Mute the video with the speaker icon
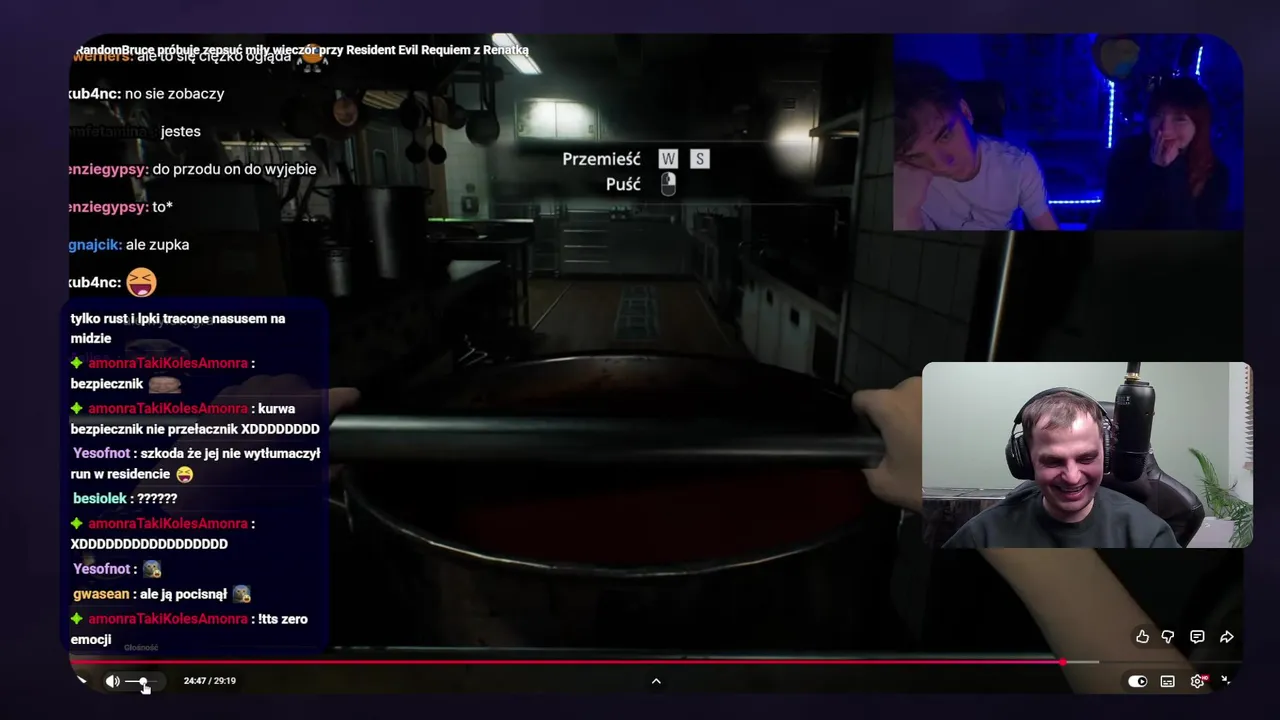The height and width of the screenshot is (720, 1280). pos(112,681)
